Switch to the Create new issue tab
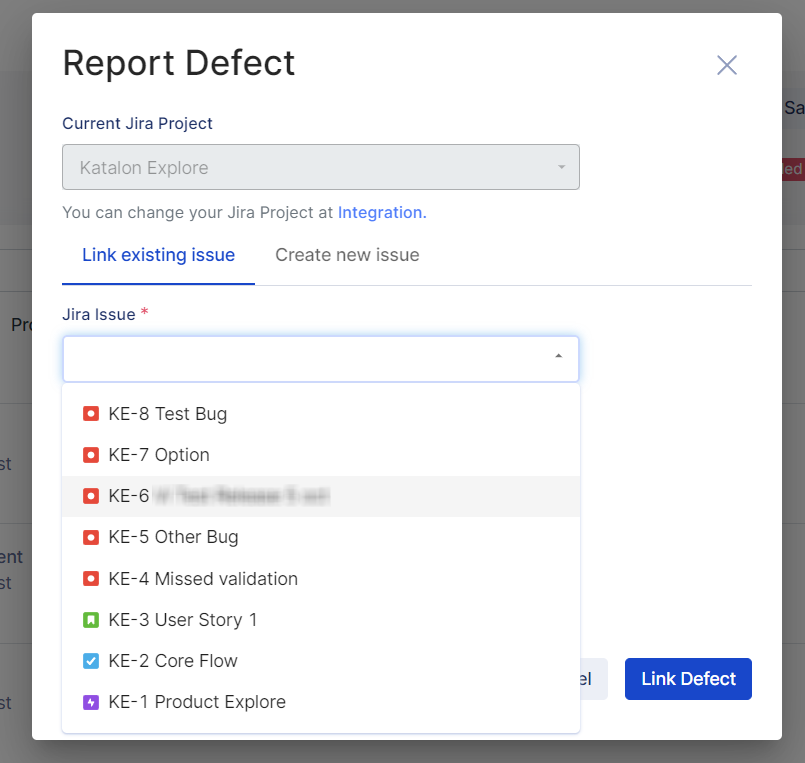The width and height of the screenshot is (805, 763). [346, 255]
